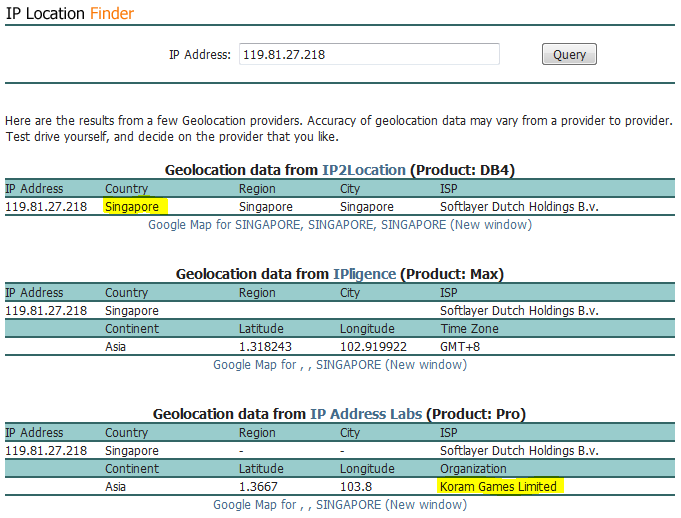This screenshot has width=681, height=518.
Task: Open the IP2Location provider link
Action: (364, 170)
